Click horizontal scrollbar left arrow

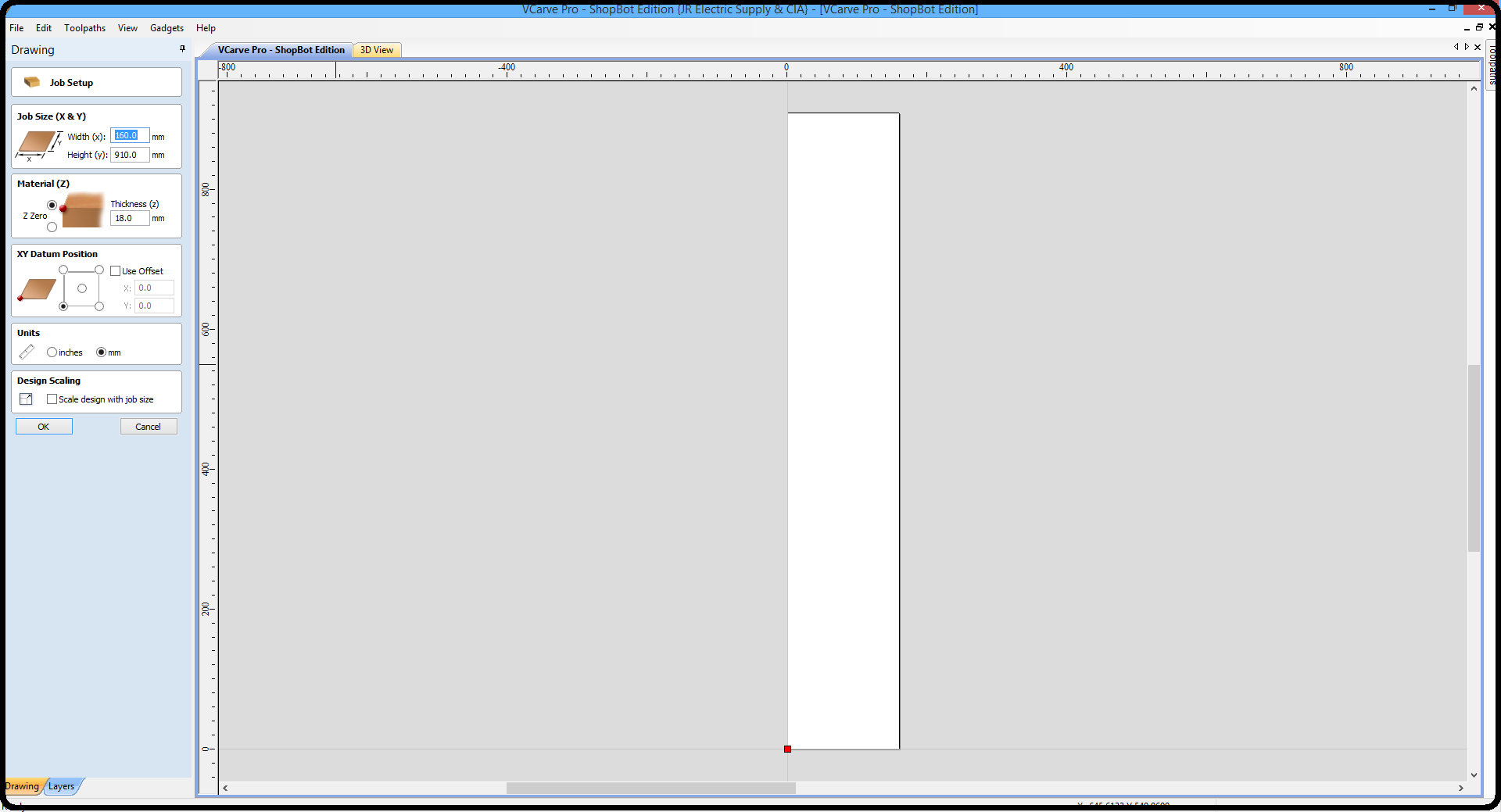[x=225, y=788]
